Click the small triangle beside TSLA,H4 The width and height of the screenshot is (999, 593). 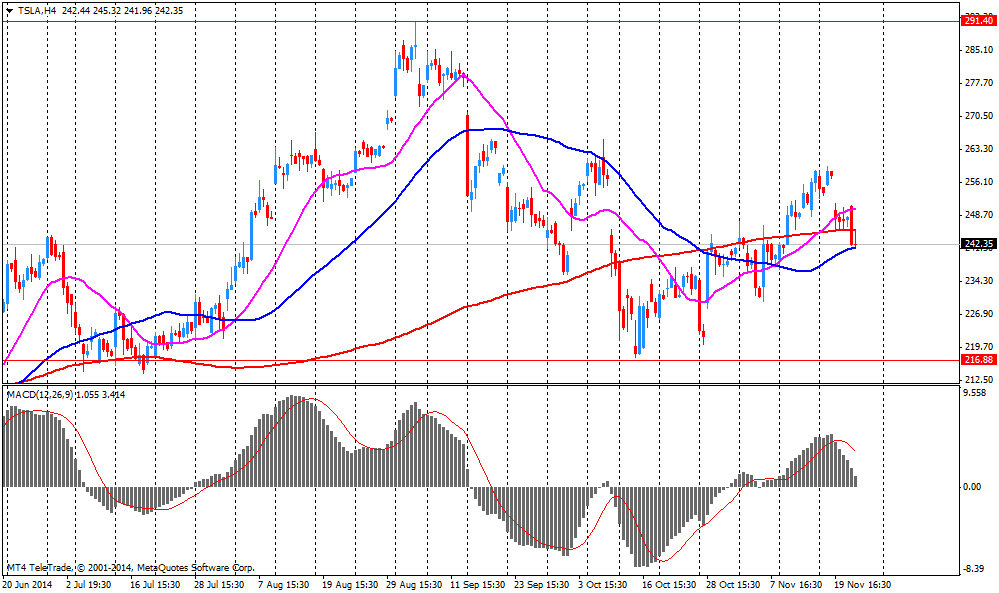coord(9,10)
